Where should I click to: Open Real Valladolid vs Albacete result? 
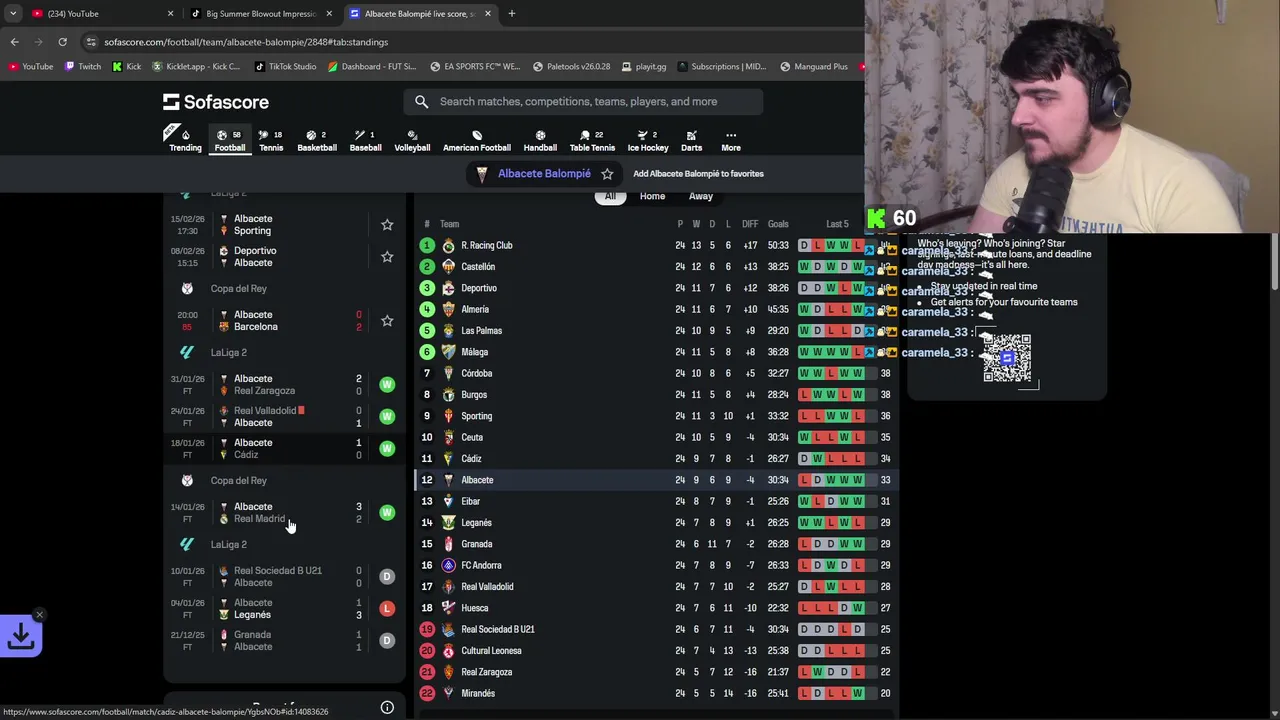pos(285,417)
